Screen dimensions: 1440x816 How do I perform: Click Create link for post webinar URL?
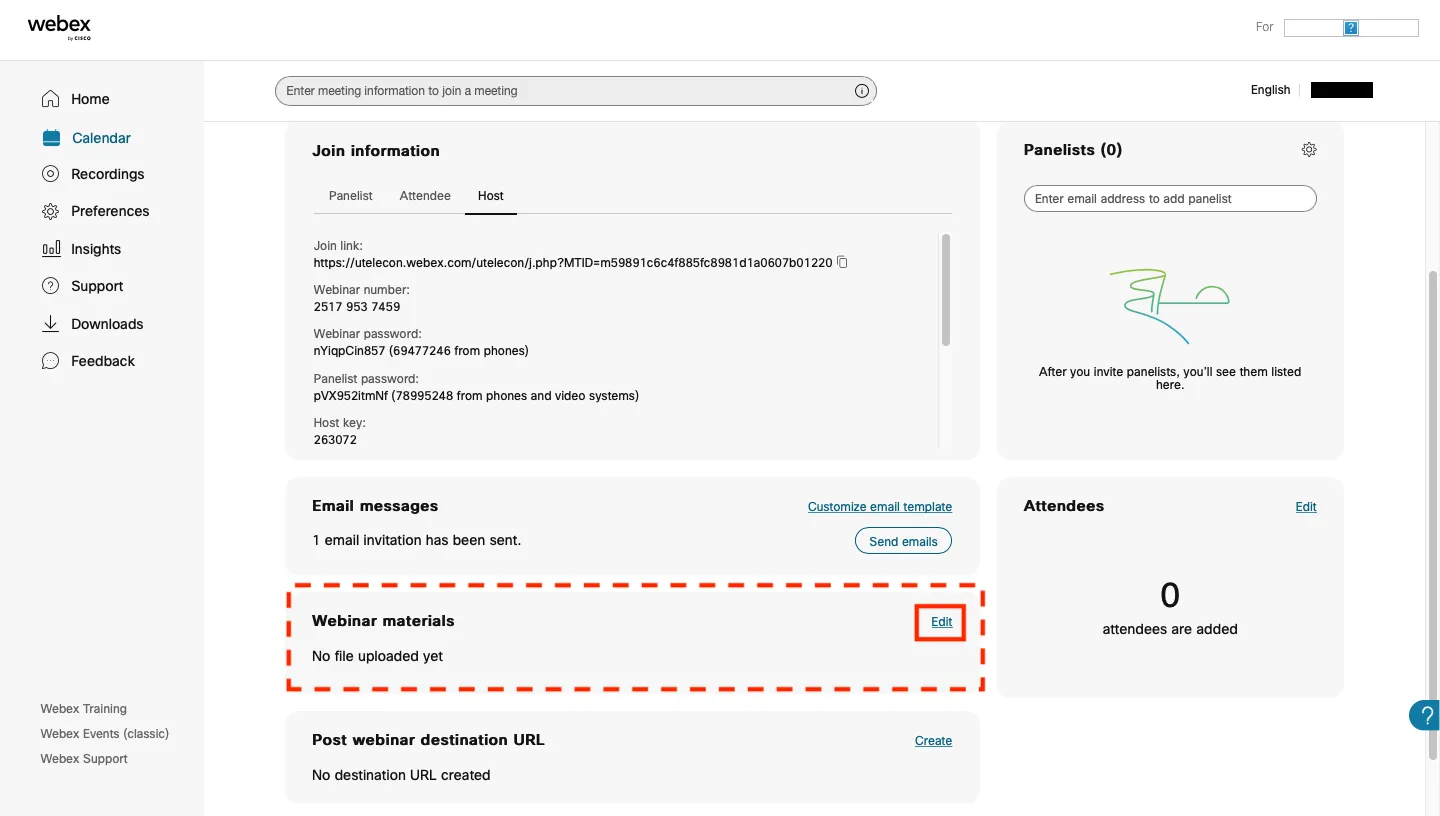pos(933,741)
